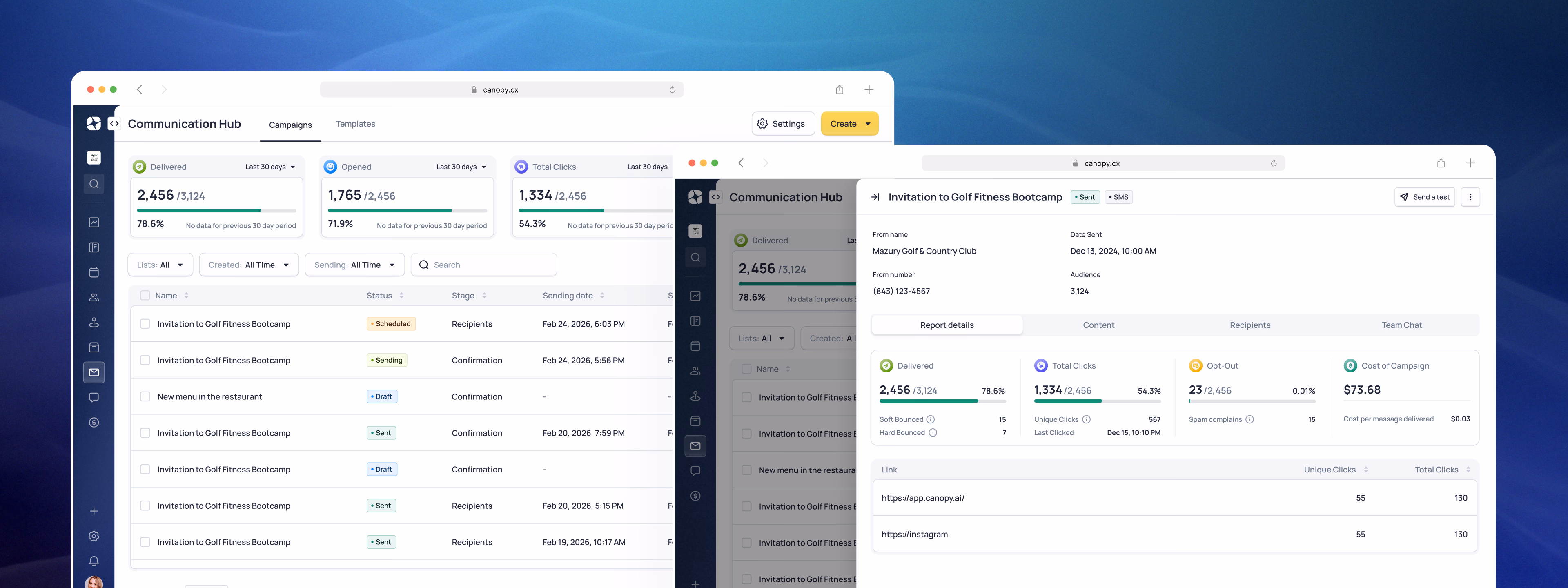Click Total Clicks 54.3% bar in report
1568x588 pixels.
tap(1097, 401)
